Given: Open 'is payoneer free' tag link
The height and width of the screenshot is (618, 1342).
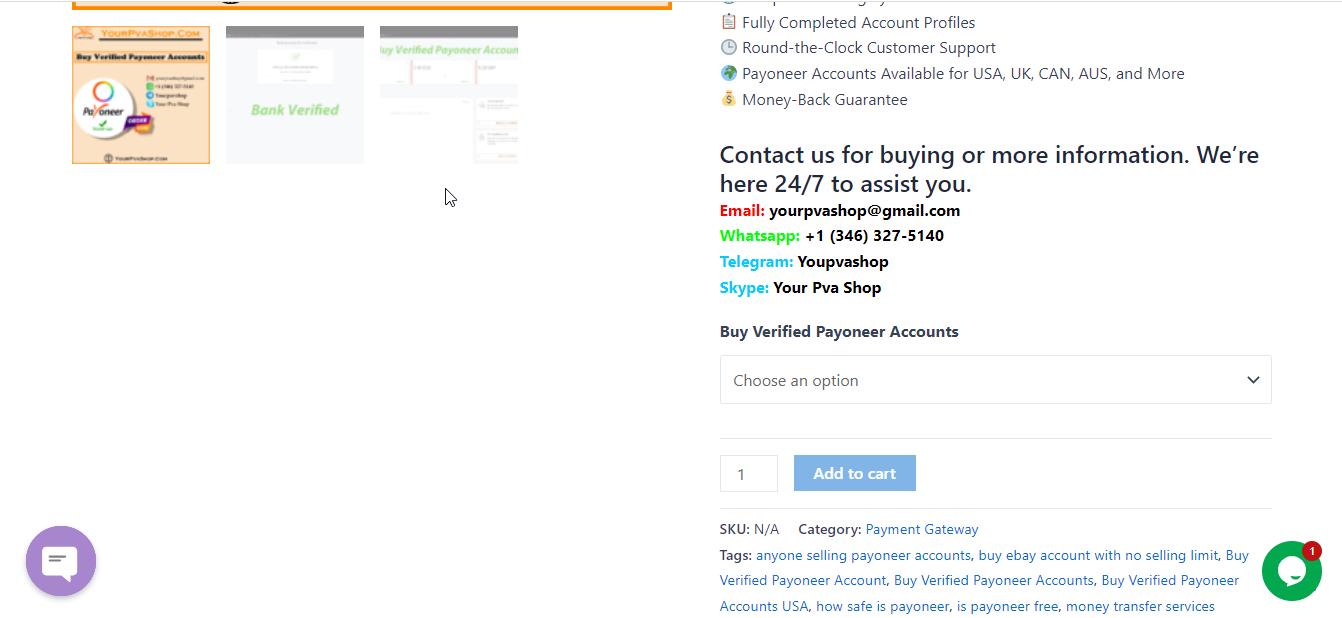Looking at the screenshot, I should tap(1007, 606).
